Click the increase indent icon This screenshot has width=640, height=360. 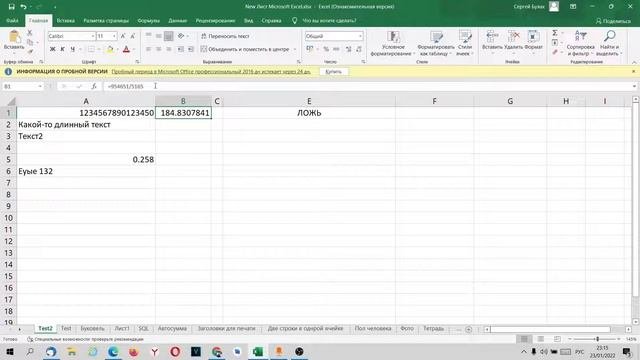(x=191, y=49)
